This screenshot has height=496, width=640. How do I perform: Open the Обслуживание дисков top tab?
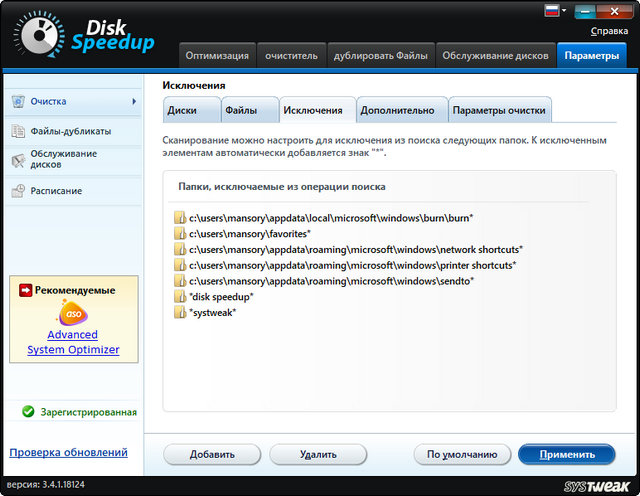click(x=495, y=56)
